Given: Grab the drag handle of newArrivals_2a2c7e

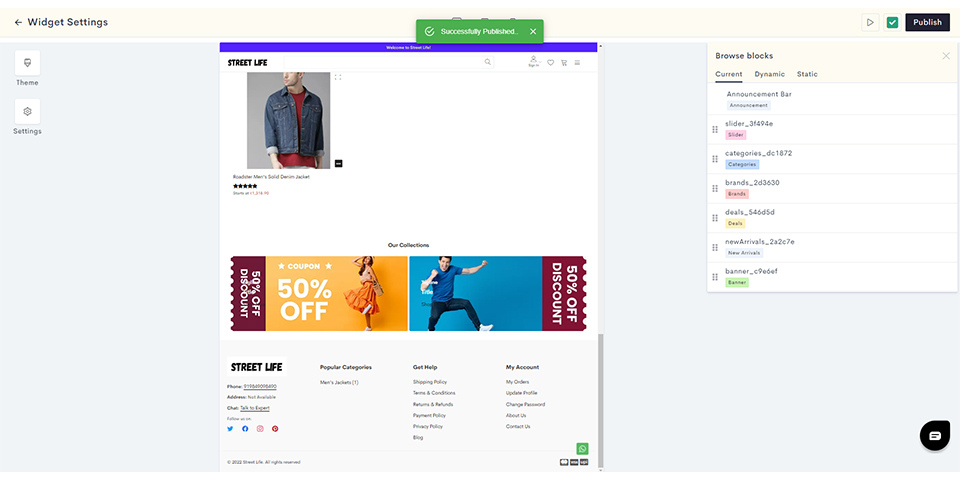Looking at the screenshot, I should click(715, 247).
